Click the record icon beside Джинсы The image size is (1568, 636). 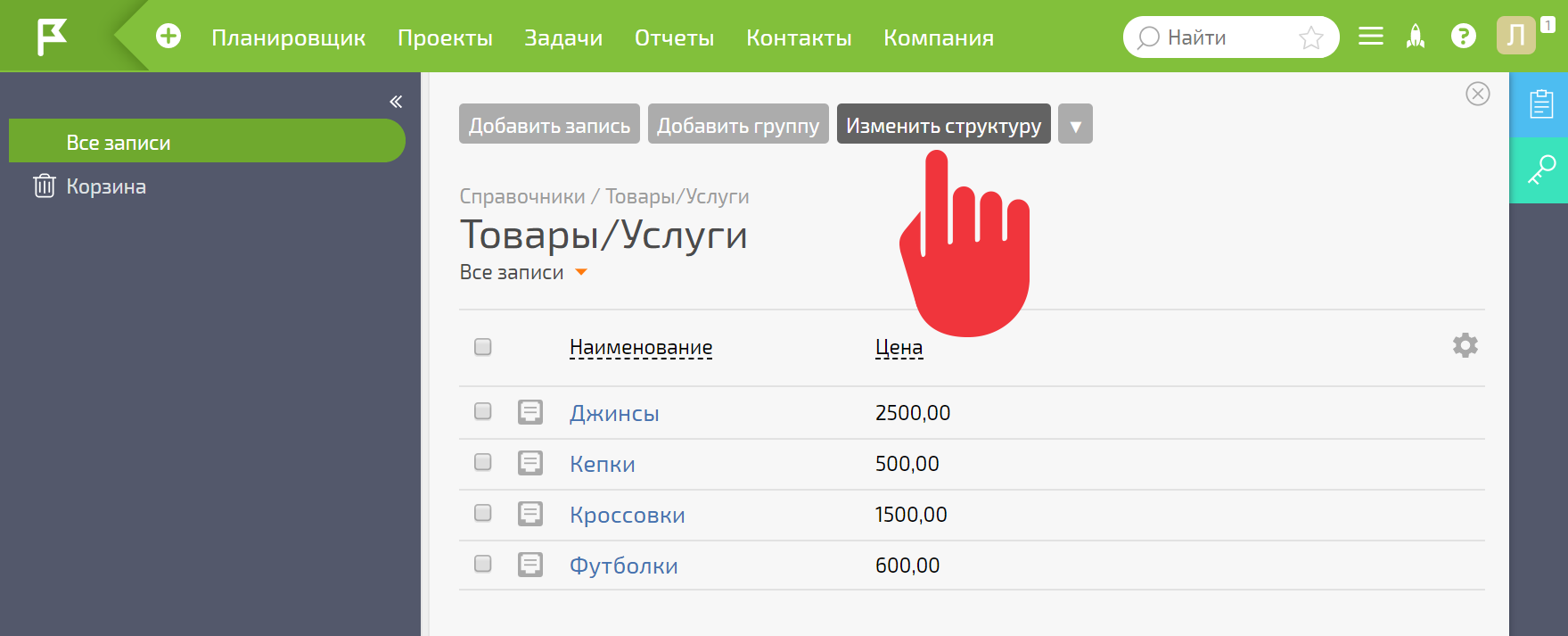(x=530, y=412)
